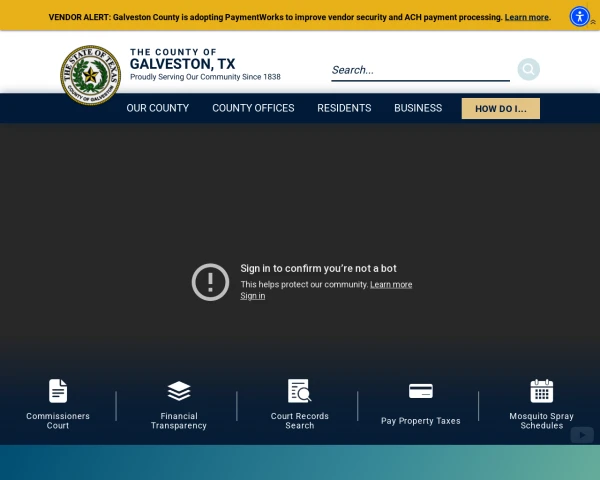Focus the Search input field
This screenshot has height=480, width=600.
420,70
